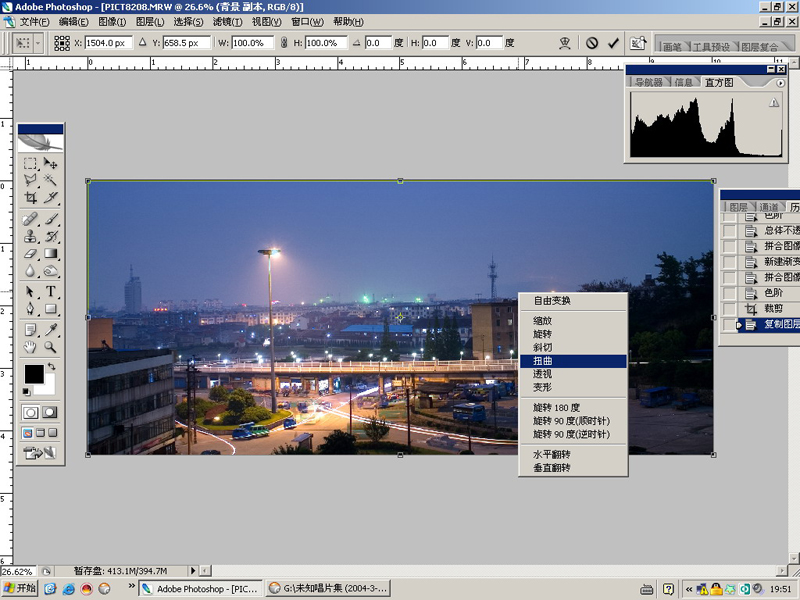Select the Zoom magnifier tool
The height and width of the screenshot is (600, 800).
click(x=50, y=347)
